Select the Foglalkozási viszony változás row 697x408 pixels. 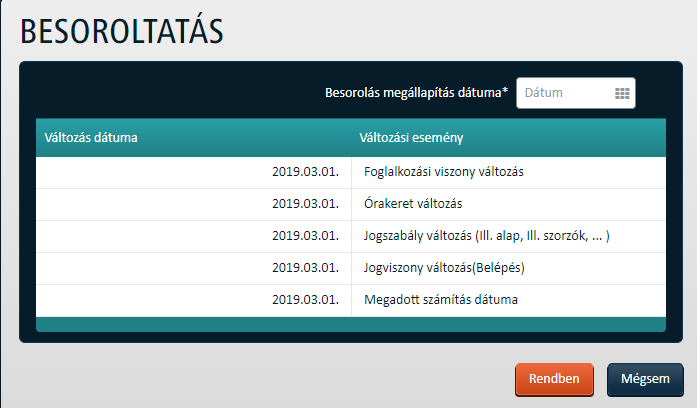(x=351, y=172)
